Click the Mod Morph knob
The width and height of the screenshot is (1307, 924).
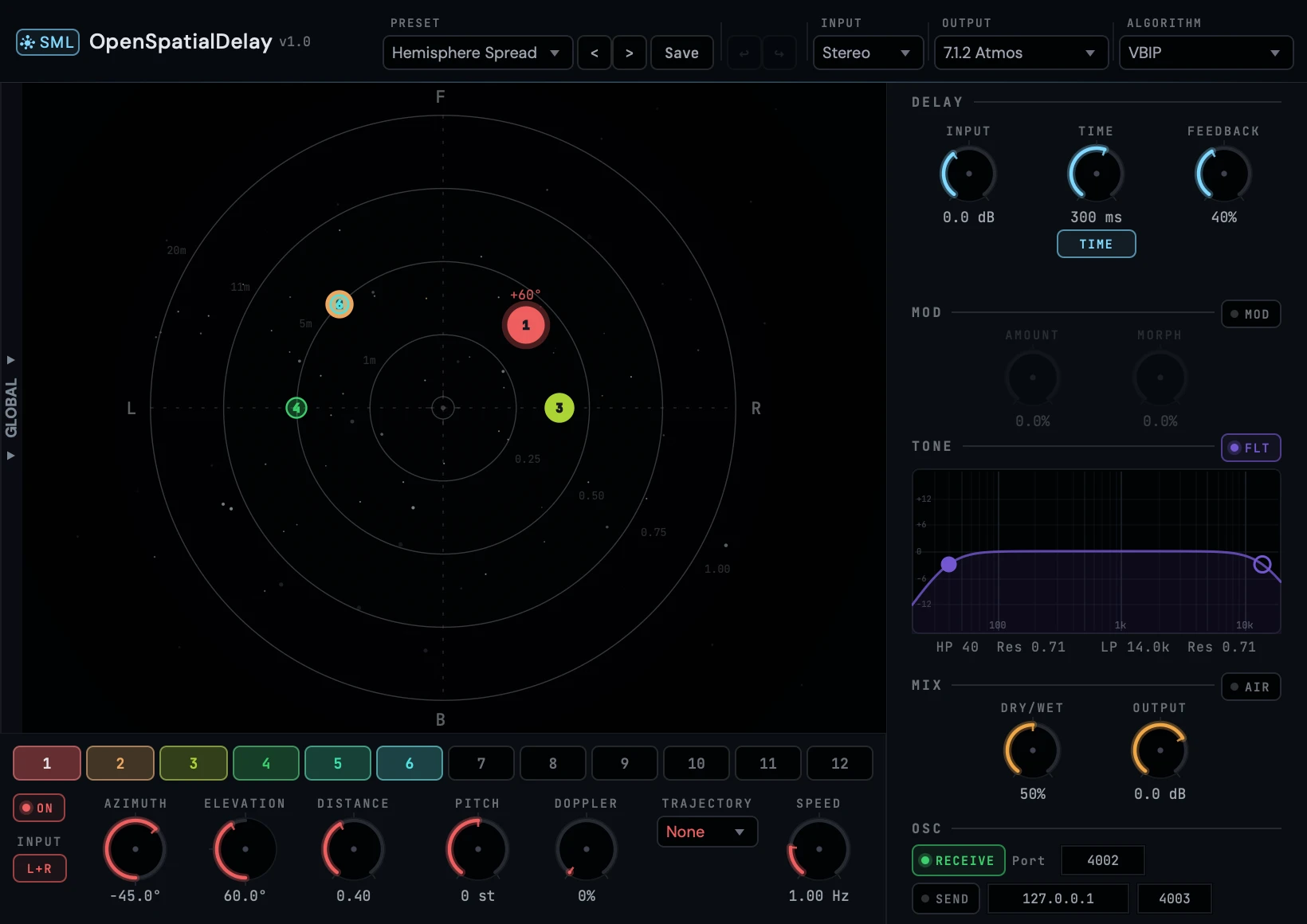tap(1160, 378)
